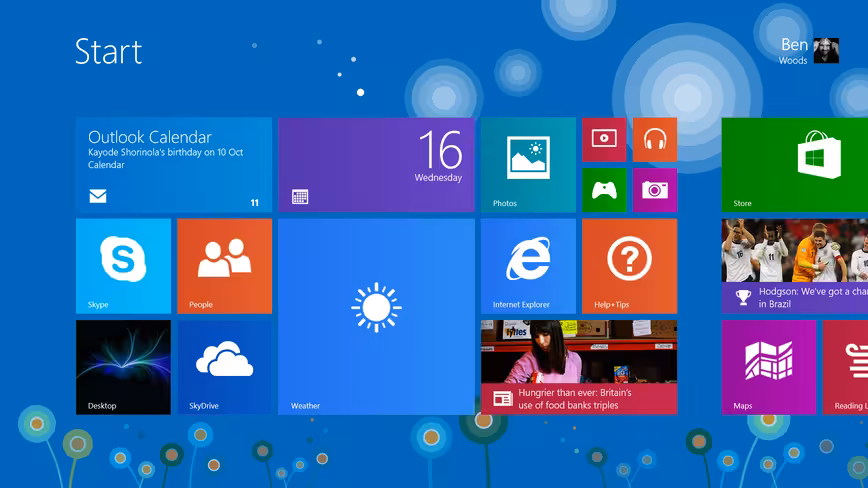Screen dimensions: 868x488
Task: Launch the green Xbox Games tile
Action: [x=604, y=190]
